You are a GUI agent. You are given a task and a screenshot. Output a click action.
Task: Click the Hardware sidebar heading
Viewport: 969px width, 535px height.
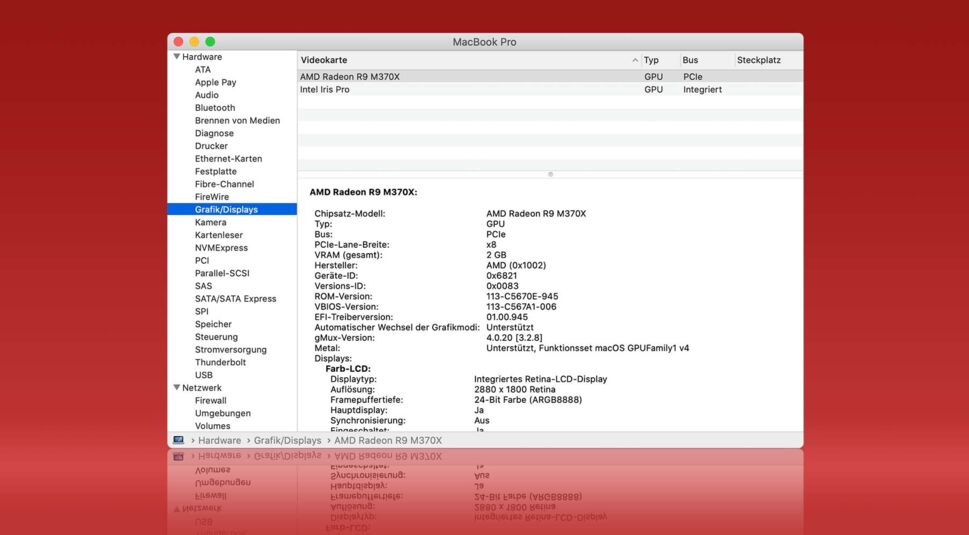(201, 56)
